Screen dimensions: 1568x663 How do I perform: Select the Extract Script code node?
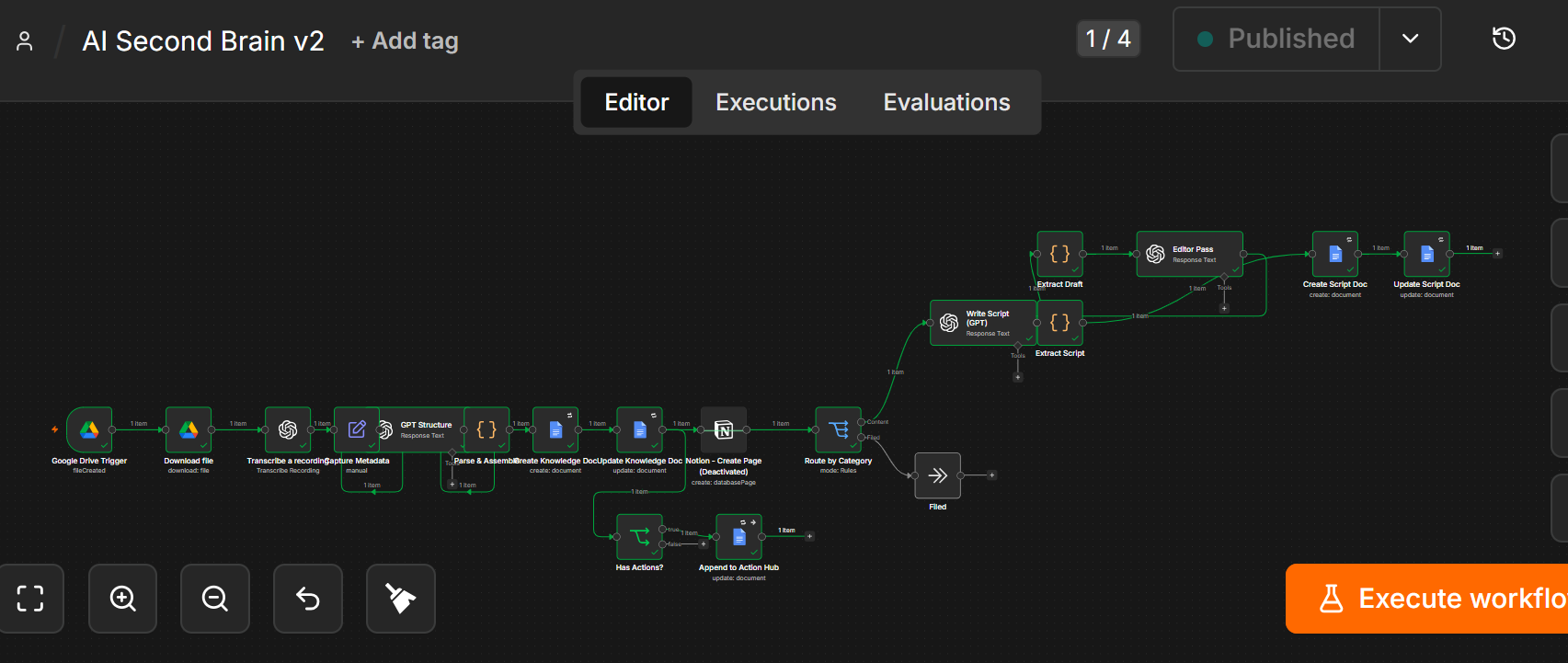(x=1059, y=323)
